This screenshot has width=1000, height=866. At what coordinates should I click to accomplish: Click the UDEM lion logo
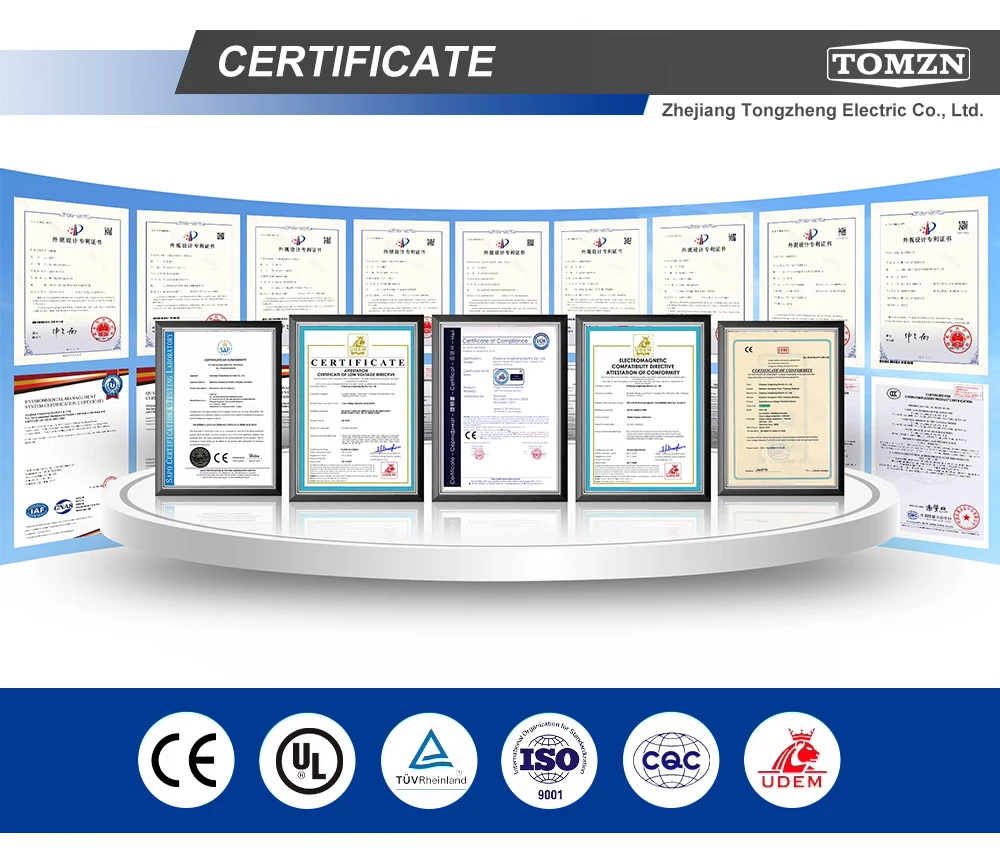792,760
